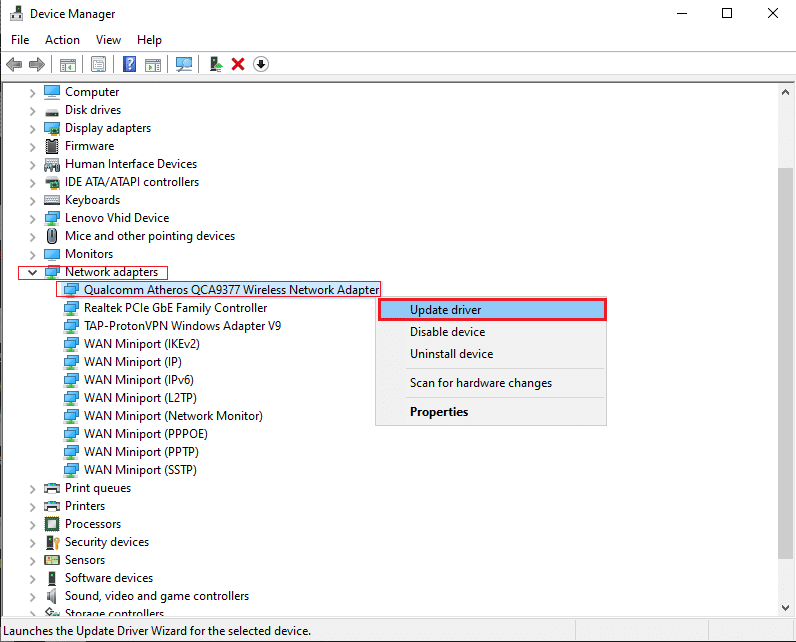
Task: Click the red X uninstall device icon
Action: (238, 64)
